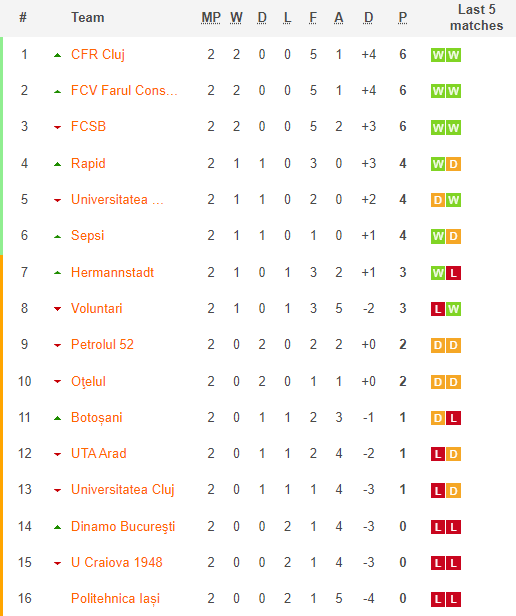Click Botoșani's orange D result badge
Image resolution: width=516 pixels, height=616 pixels.
[438, 418]
